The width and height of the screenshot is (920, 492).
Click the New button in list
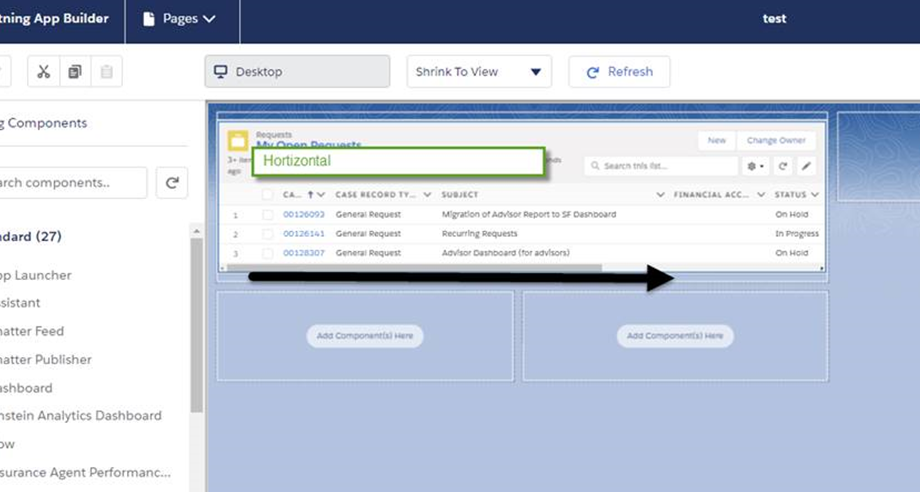pyautogui.click(x=716, y=141)
